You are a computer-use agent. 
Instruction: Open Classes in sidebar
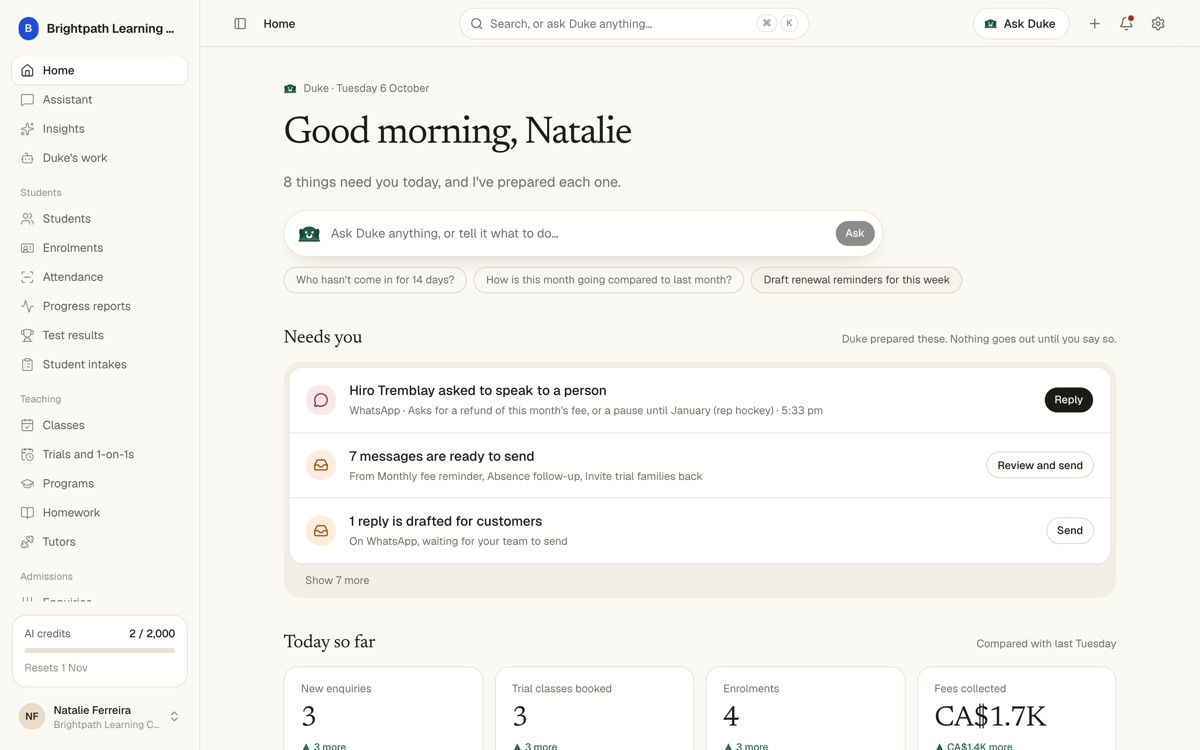100,425
